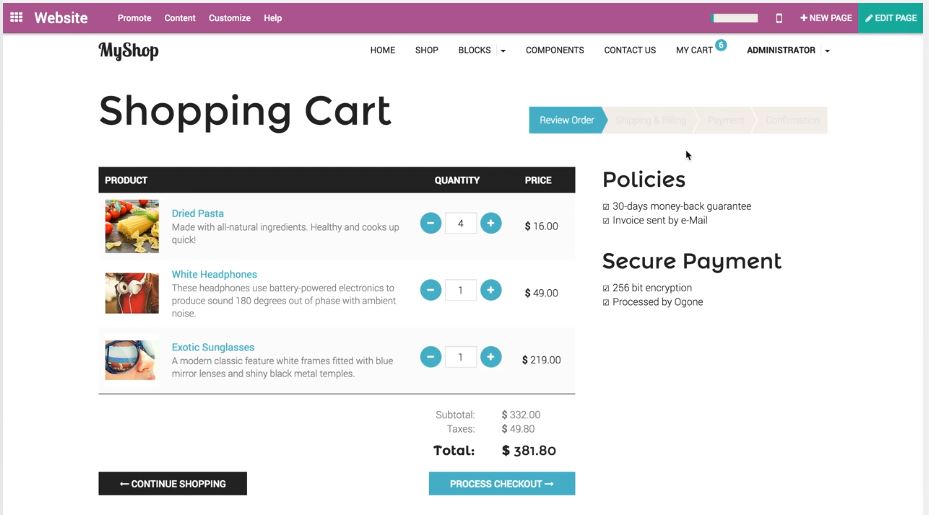Click plus button for Exotic Sunglasses
Screen dimensions: 929x515
pos(490,357)
